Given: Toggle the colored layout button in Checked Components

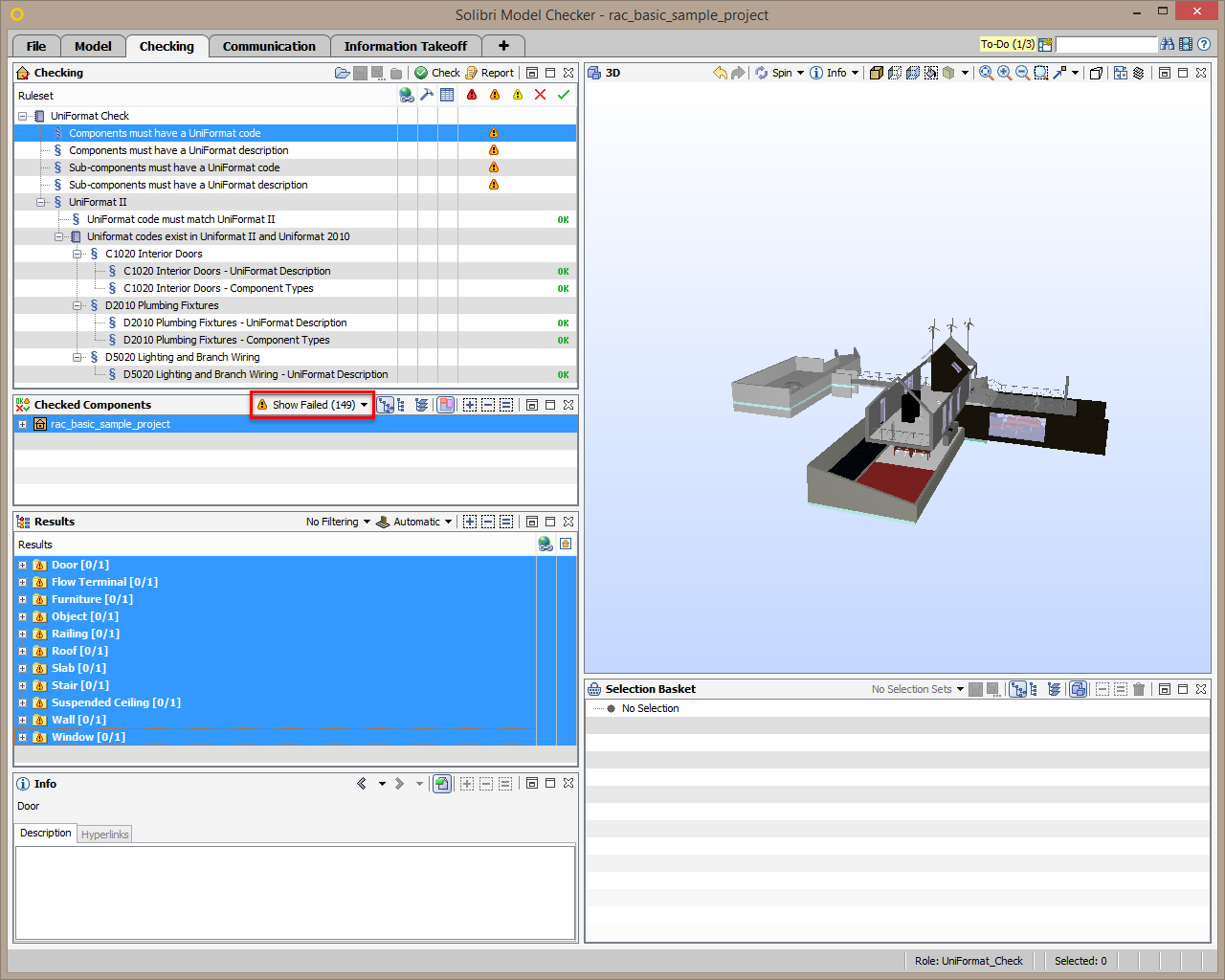Looking at the screenshot, I should [446, 405].
